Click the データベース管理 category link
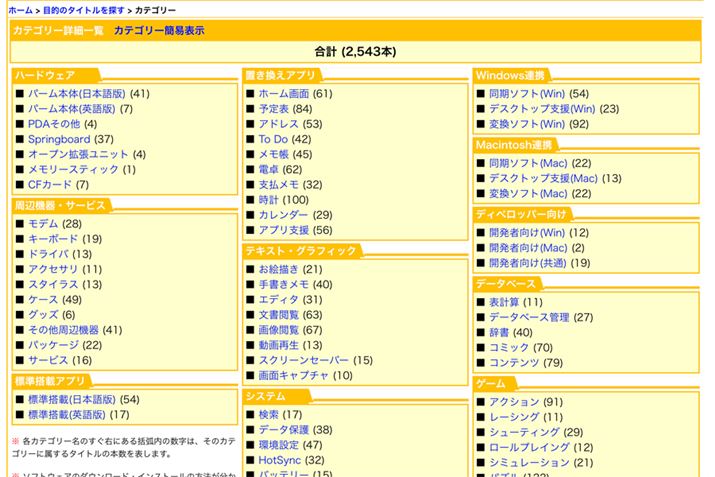The width and height of the screenshot is (715, 477). click(528, 317)
